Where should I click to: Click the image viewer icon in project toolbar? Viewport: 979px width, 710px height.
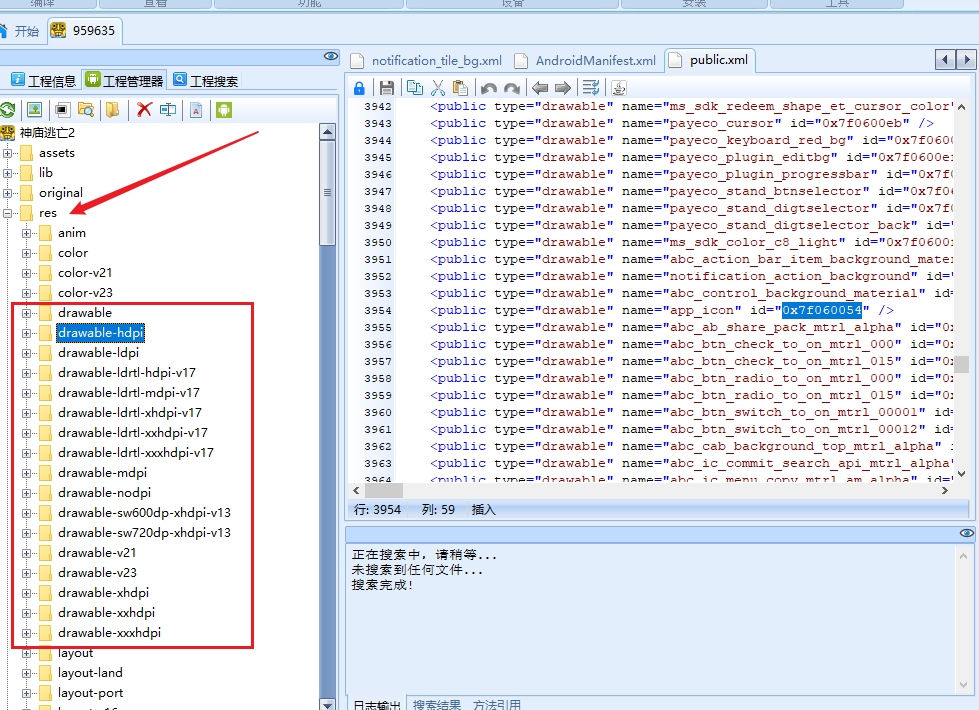coord(34,110)
